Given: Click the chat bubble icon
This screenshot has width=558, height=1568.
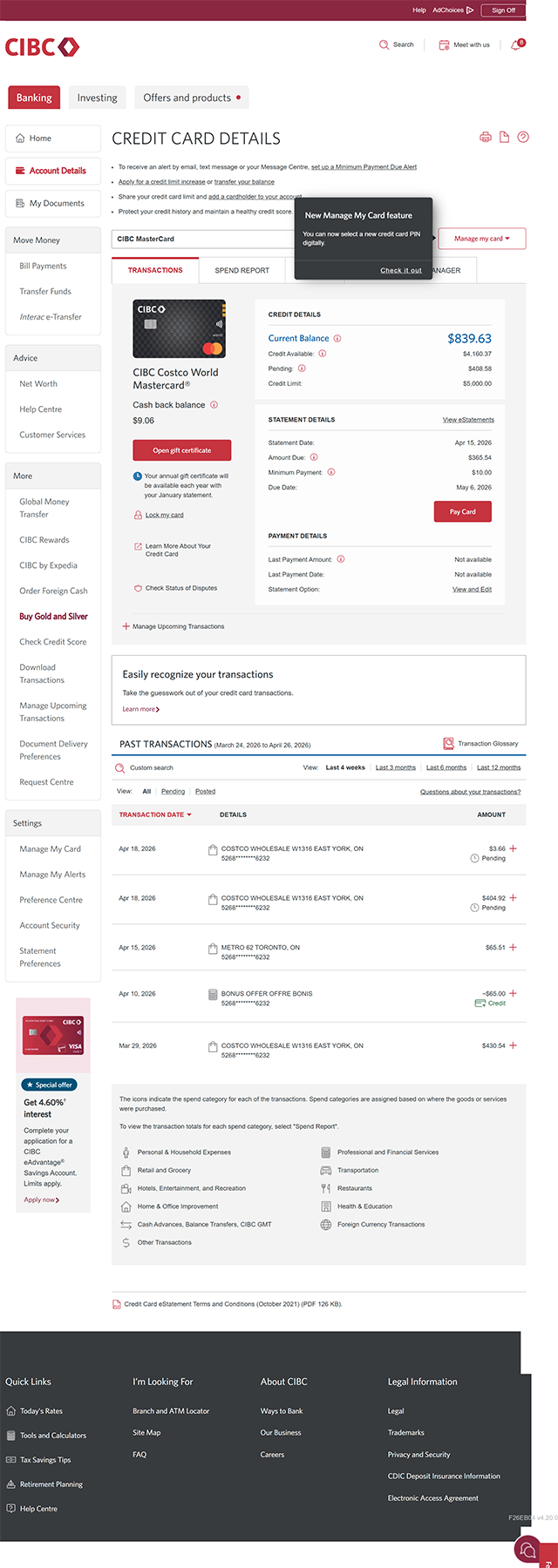Looking at the screenshot, I should [526, 1550].
